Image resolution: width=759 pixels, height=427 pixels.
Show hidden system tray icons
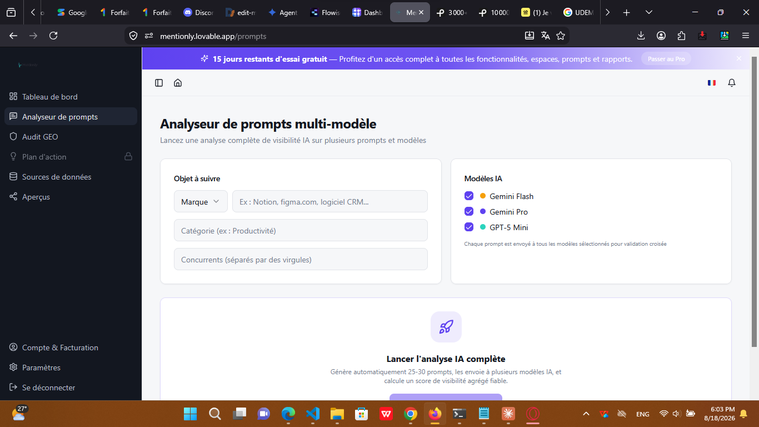tap(586, 414)
